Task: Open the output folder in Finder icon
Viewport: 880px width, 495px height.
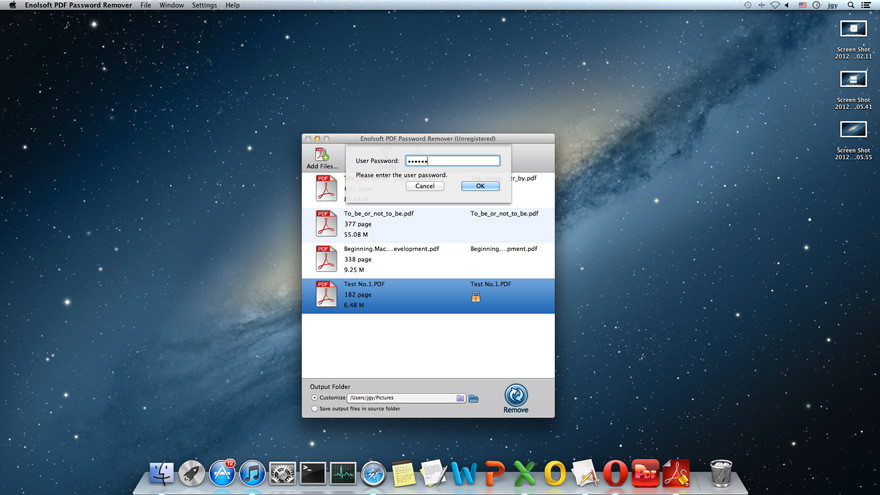Action: 474,398
